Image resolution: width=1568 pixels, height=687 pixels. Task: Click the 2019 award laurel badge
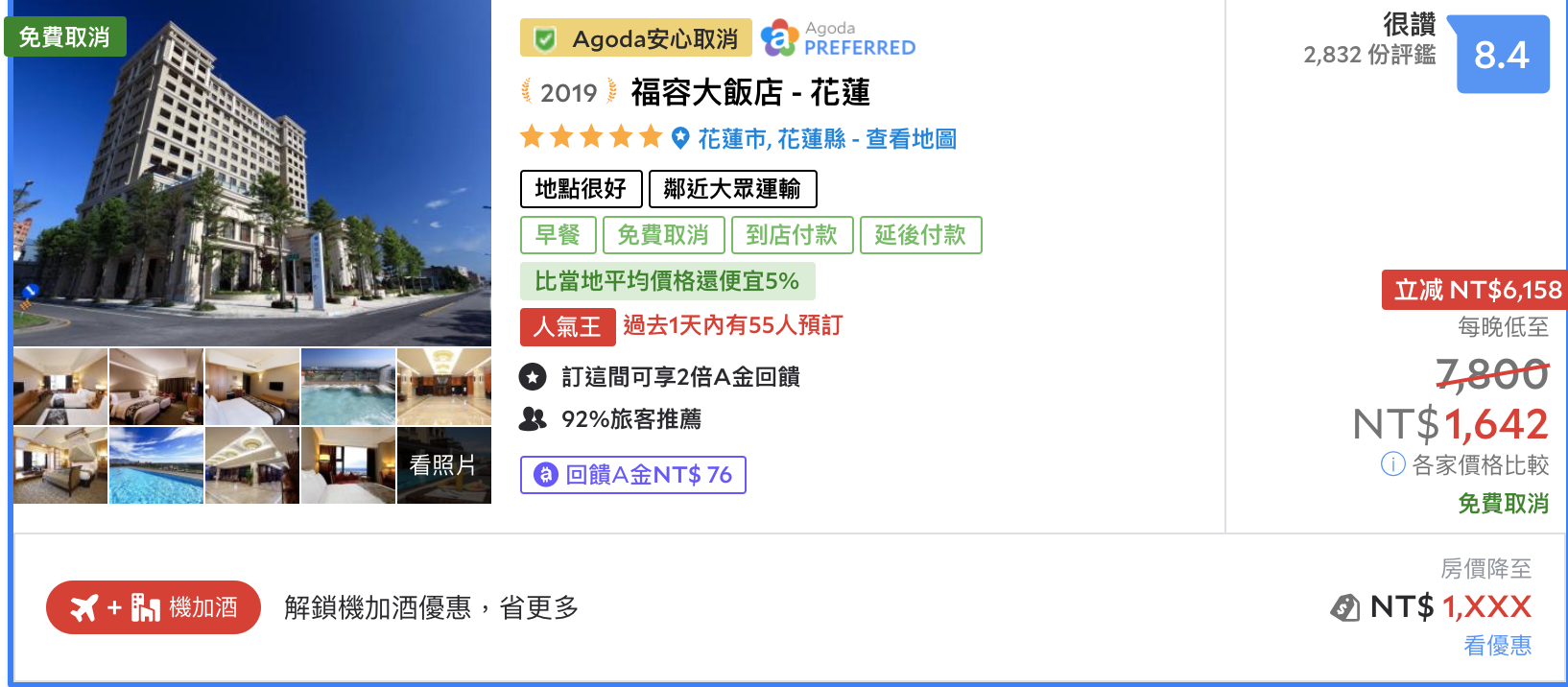(x=569, y=92)
